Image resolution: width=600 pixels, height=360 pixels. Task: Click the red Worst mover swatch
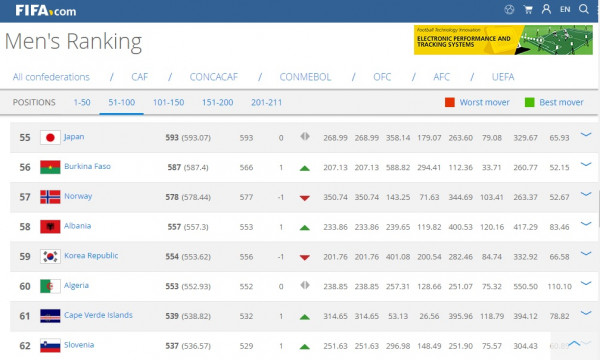click(450, 102)
